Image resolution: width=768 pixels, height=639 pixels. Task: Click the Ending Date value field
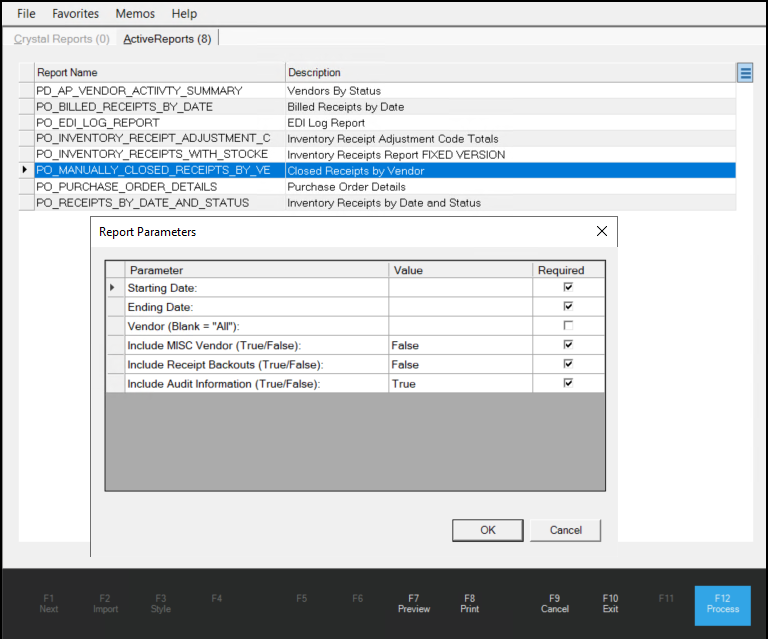click(459, 307)
